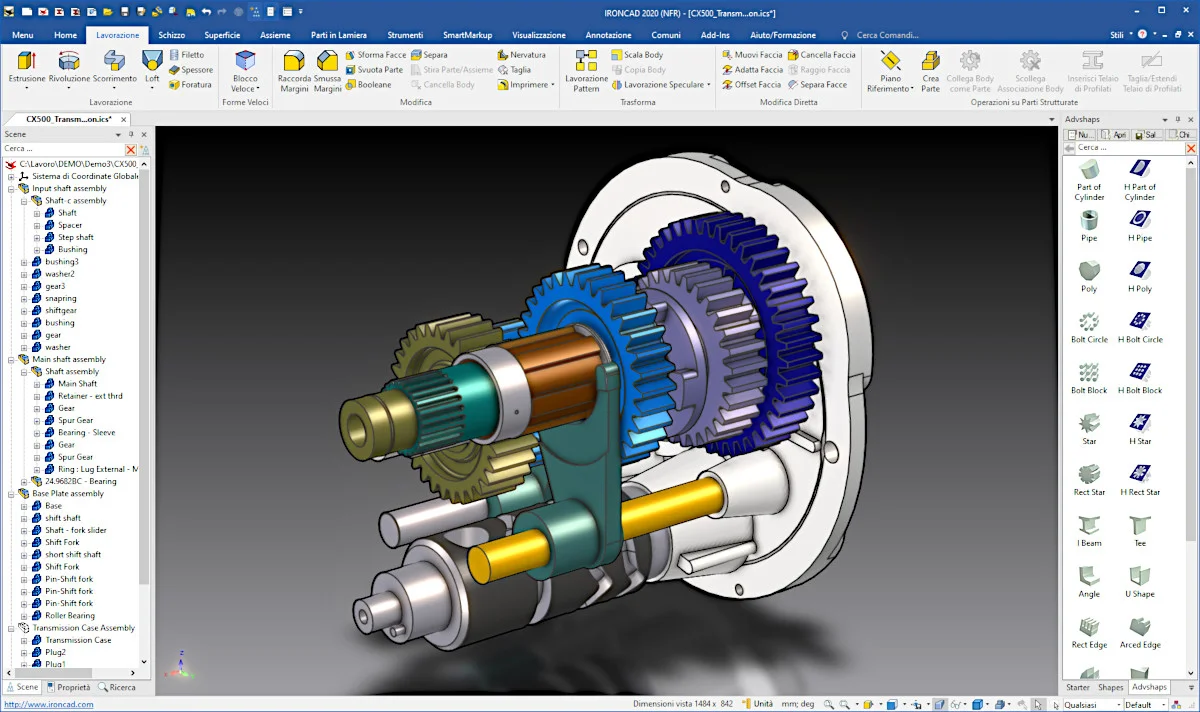This screenshot has height=712, width=1200.
Task: Pick the Bolt Circle shape from catalog
Action: click(1089, 325)
